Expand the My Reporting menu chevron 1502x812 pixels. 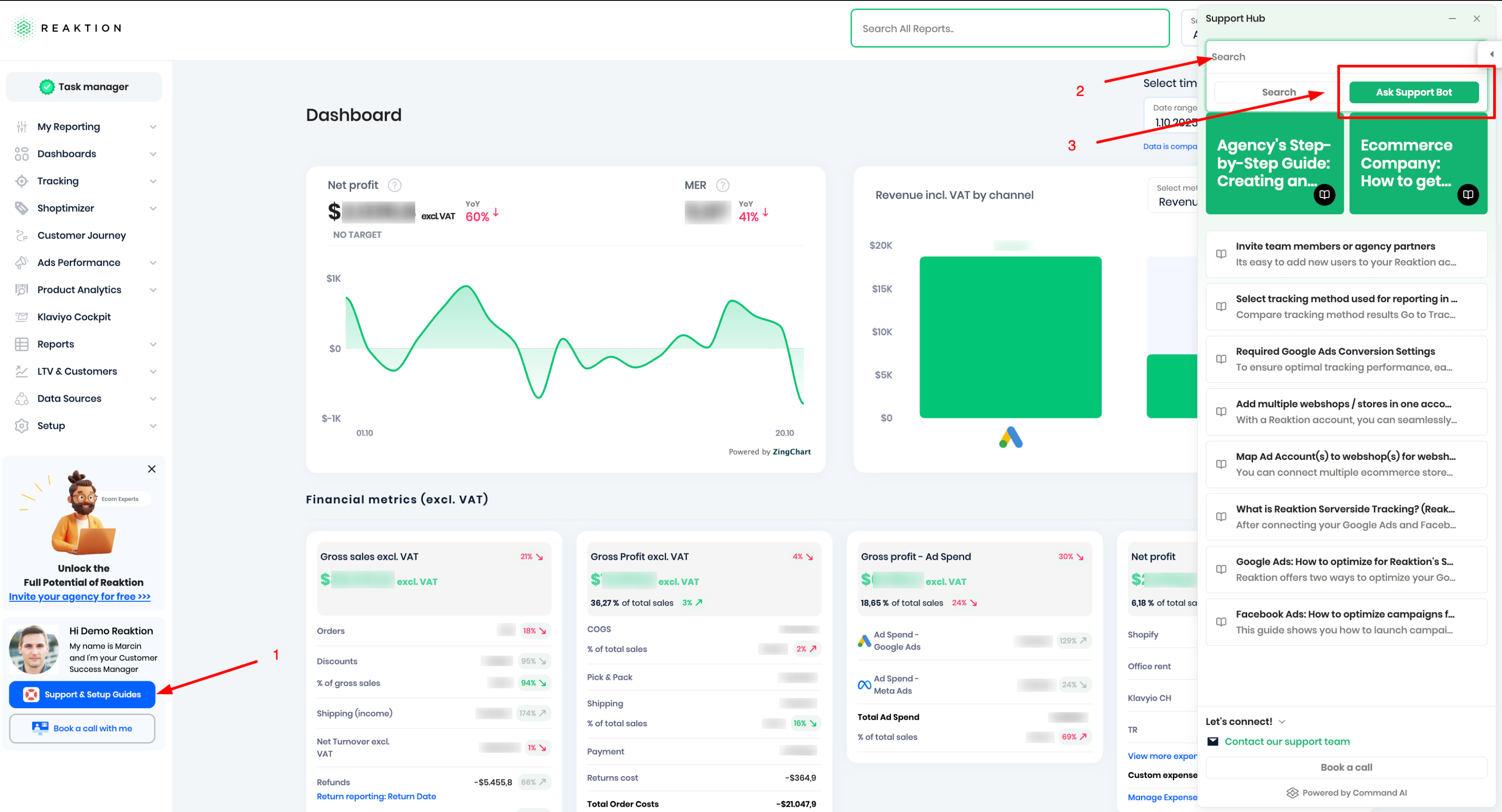click(x=153, y=127)
